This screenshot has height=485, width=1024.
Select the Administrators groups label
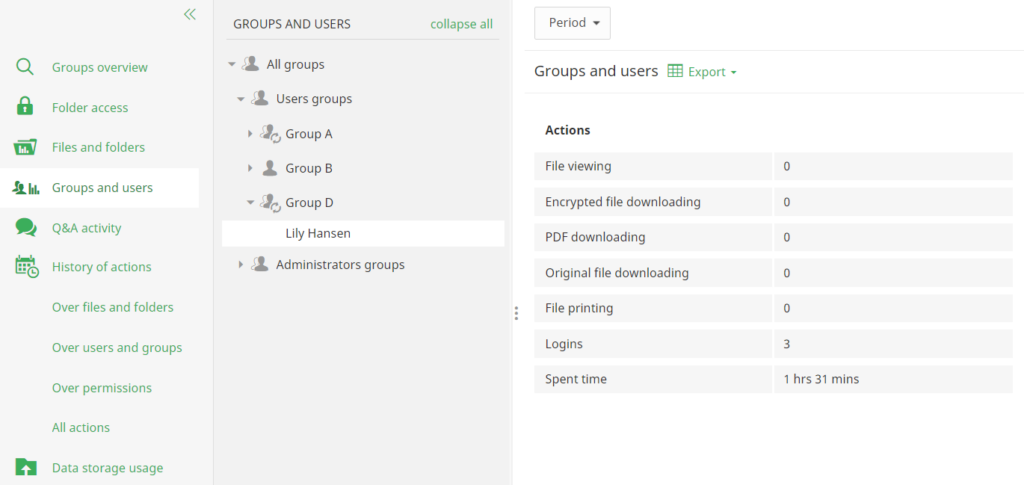[x=340, y=264]
